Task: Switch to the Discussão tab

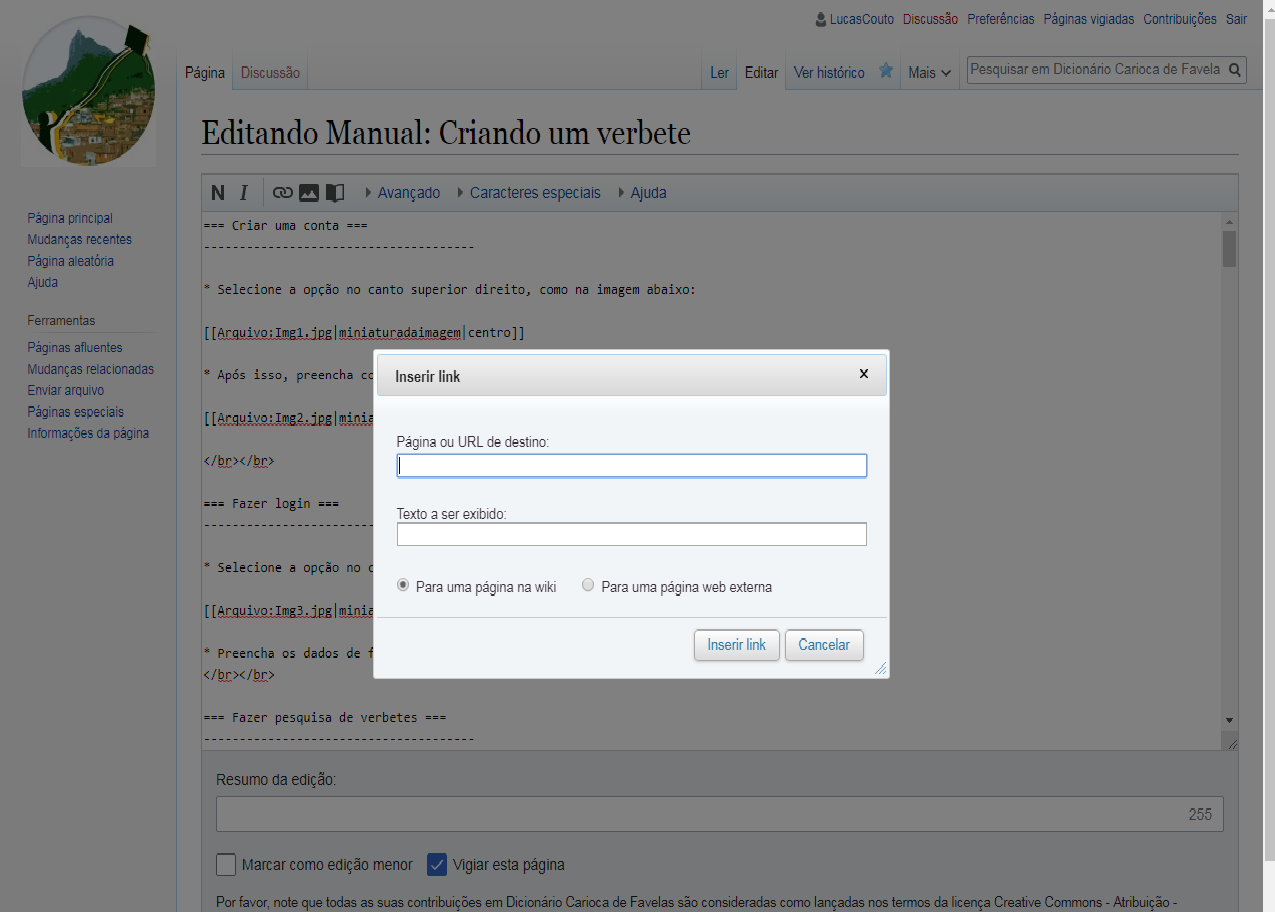Action: tap(270, 73)
